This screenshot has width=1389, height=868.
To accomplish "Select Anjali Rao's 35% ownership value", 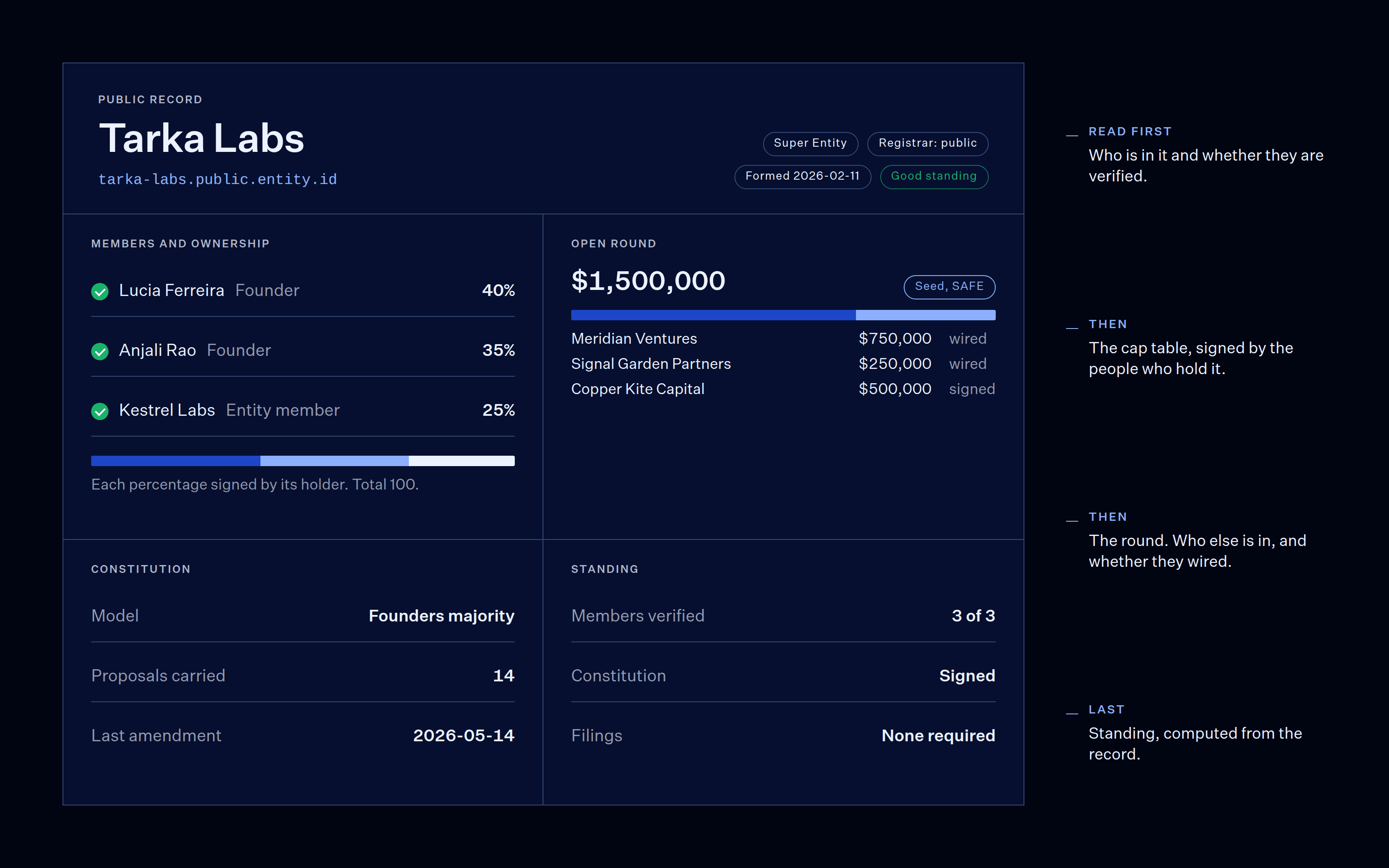I will coord(498,350).
